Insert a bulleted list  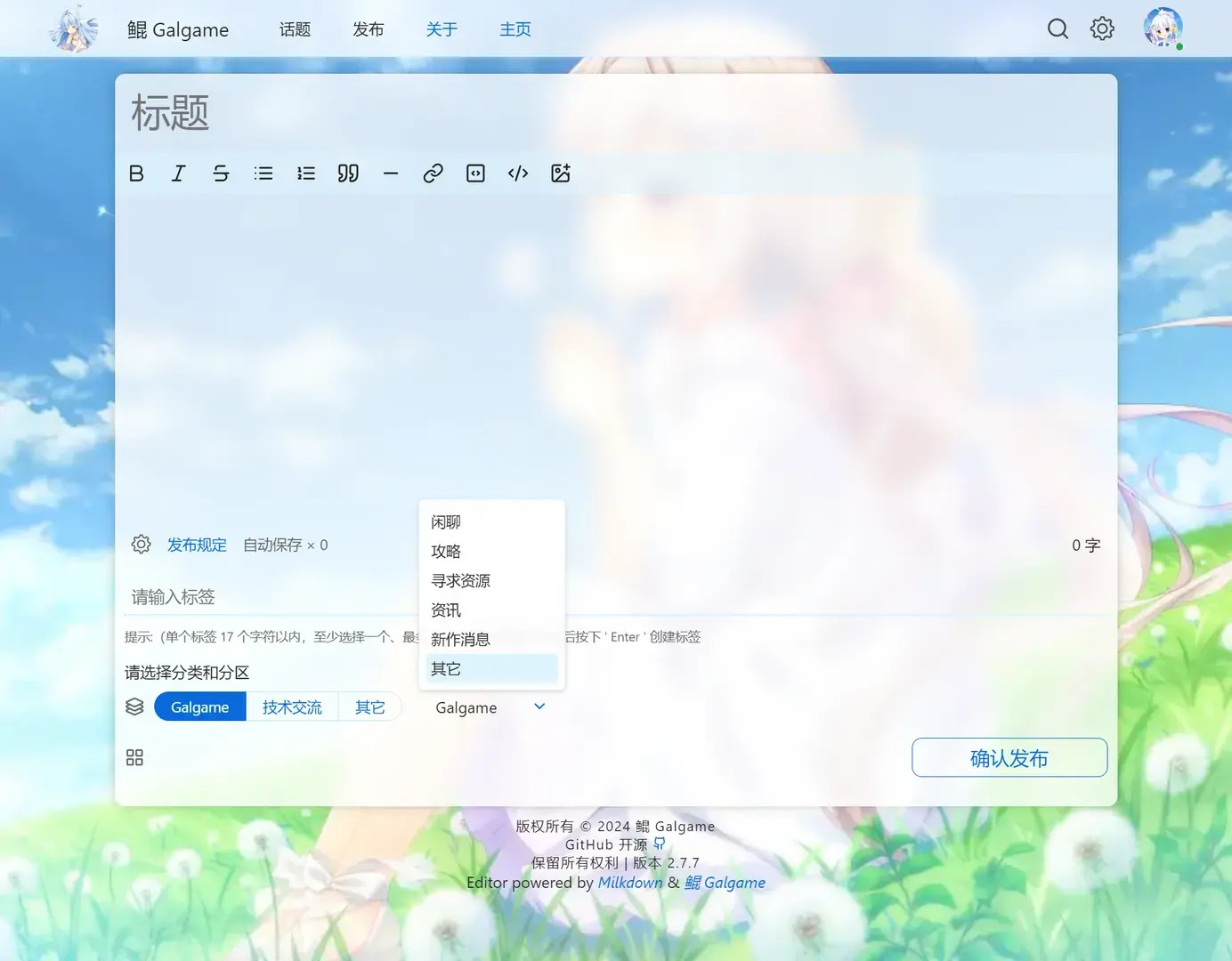[263, 174]
